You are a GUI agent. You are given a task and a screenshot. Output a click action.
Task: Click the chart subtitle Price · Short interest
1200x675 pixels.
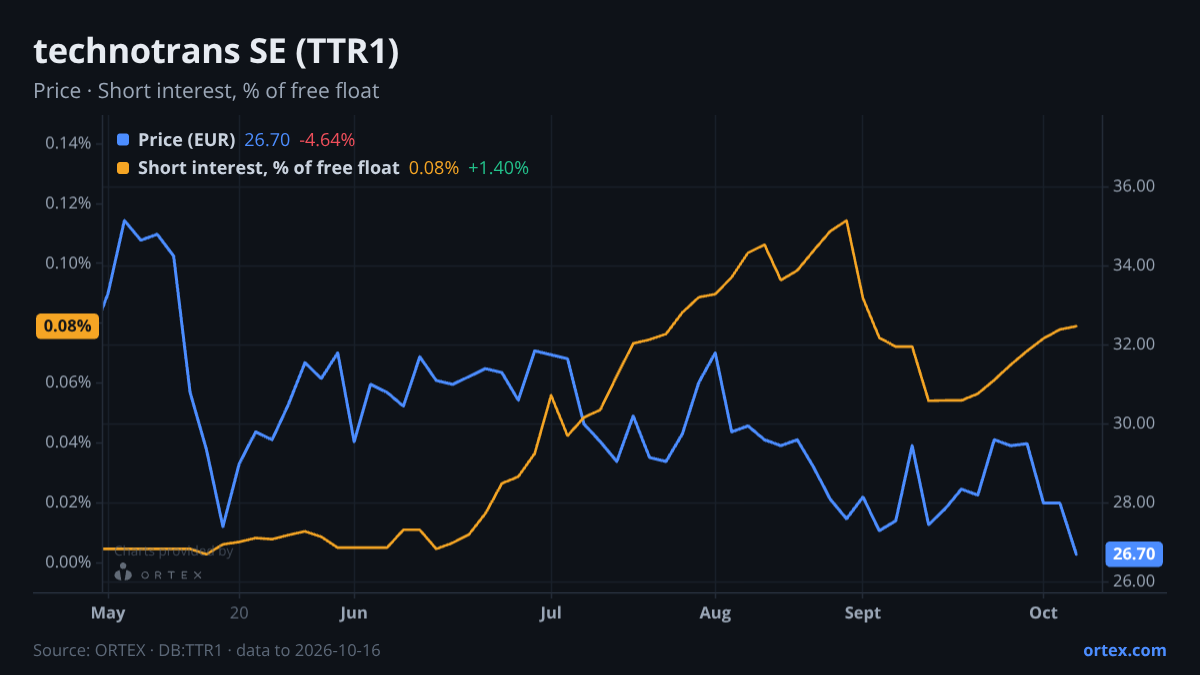pyautogui.click(x=206, y=91)
